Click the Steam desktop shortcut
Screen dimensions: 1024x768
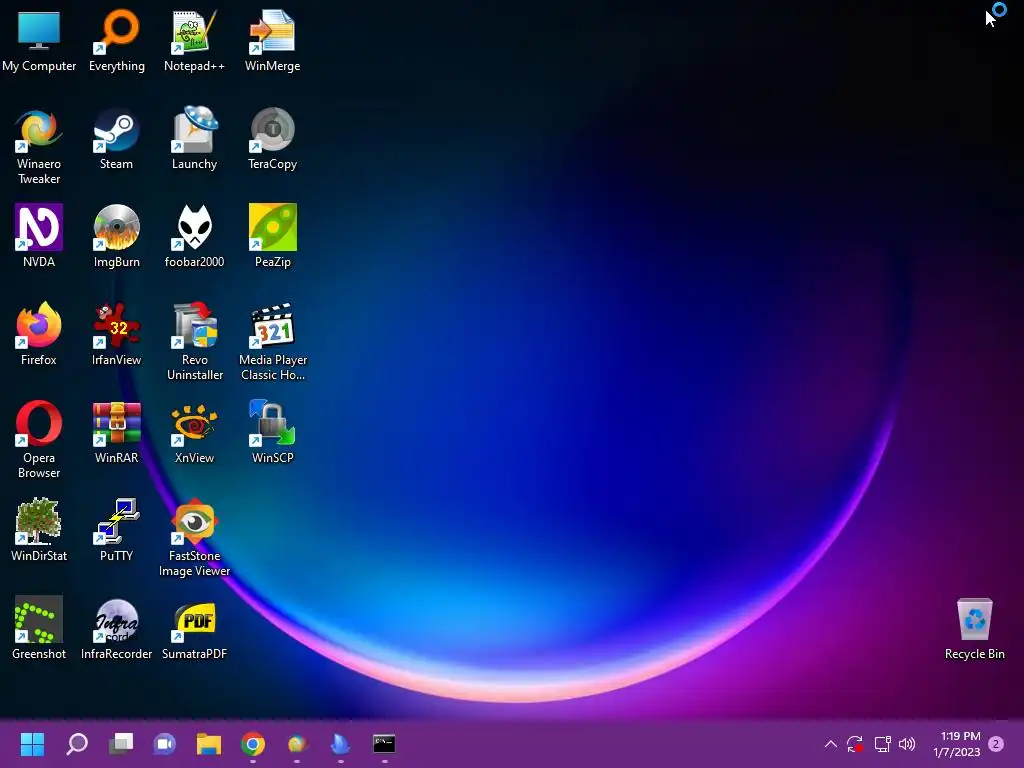[x=116, y=138]
